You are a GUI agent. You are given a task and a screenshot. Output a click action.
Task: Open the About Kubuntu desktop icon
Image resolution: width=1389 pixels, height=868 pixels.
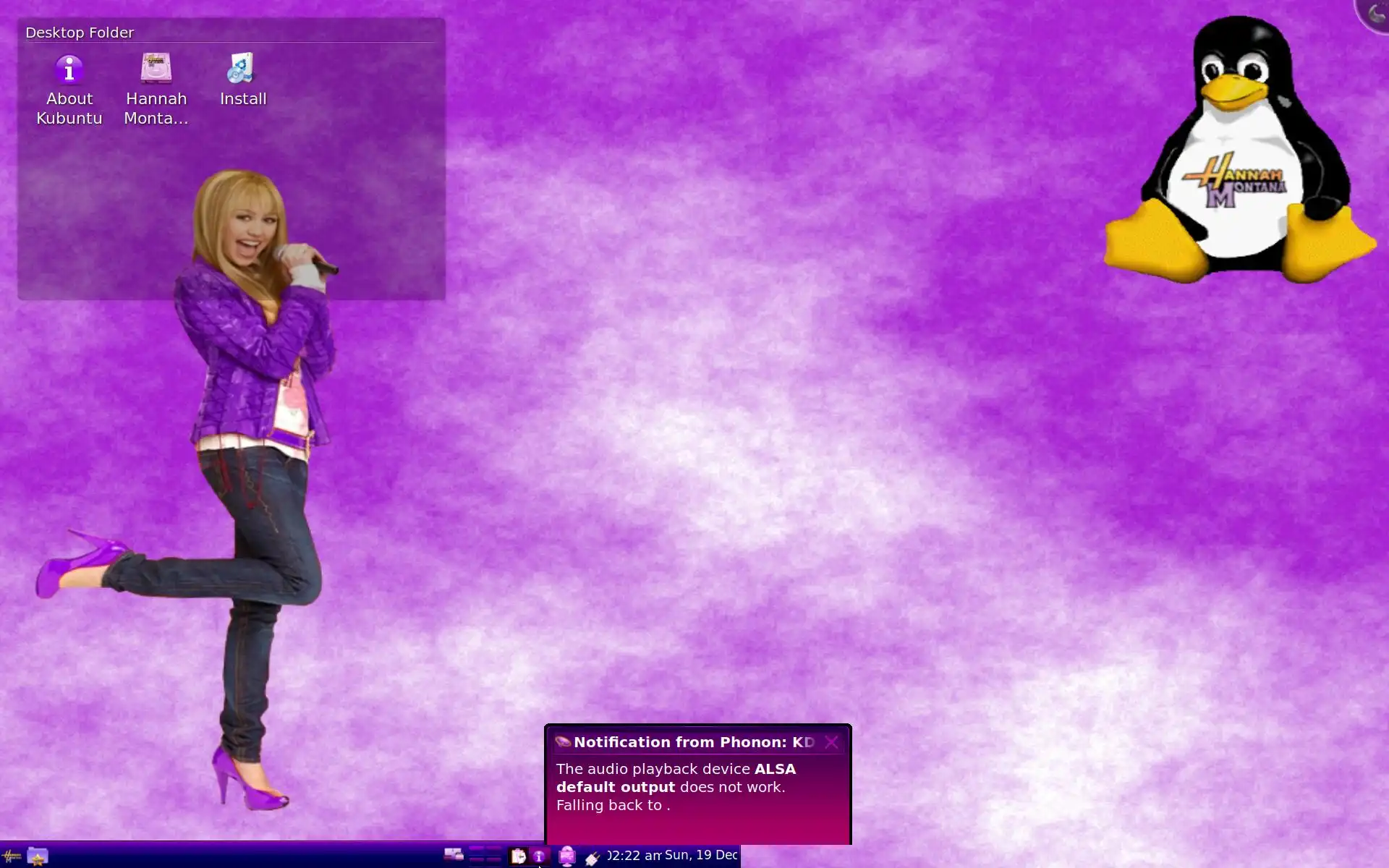click(69, 70)
